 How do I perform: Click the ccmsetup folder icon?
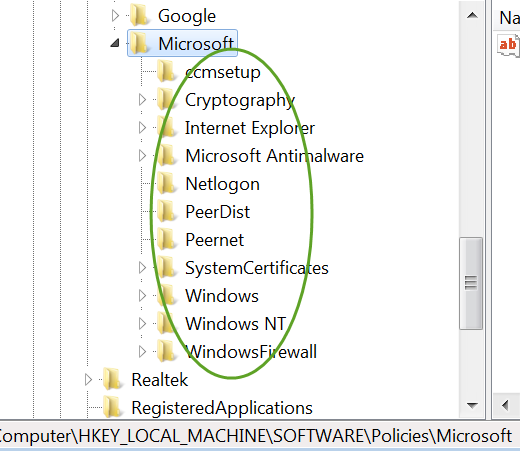[x=166, y=71]
